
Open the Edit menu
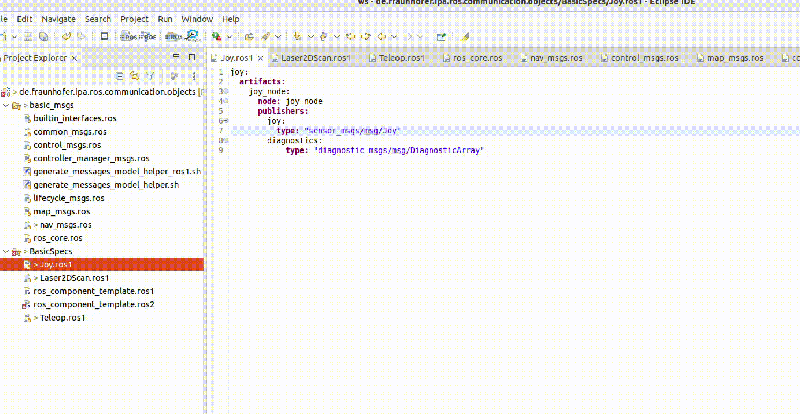click(24, 19)
